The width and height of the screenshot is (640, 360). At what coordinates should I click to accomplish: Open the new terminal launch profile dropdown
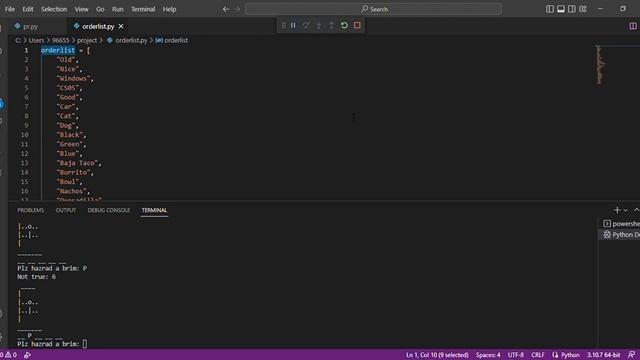pyautogui.click(x=625, y=210)
